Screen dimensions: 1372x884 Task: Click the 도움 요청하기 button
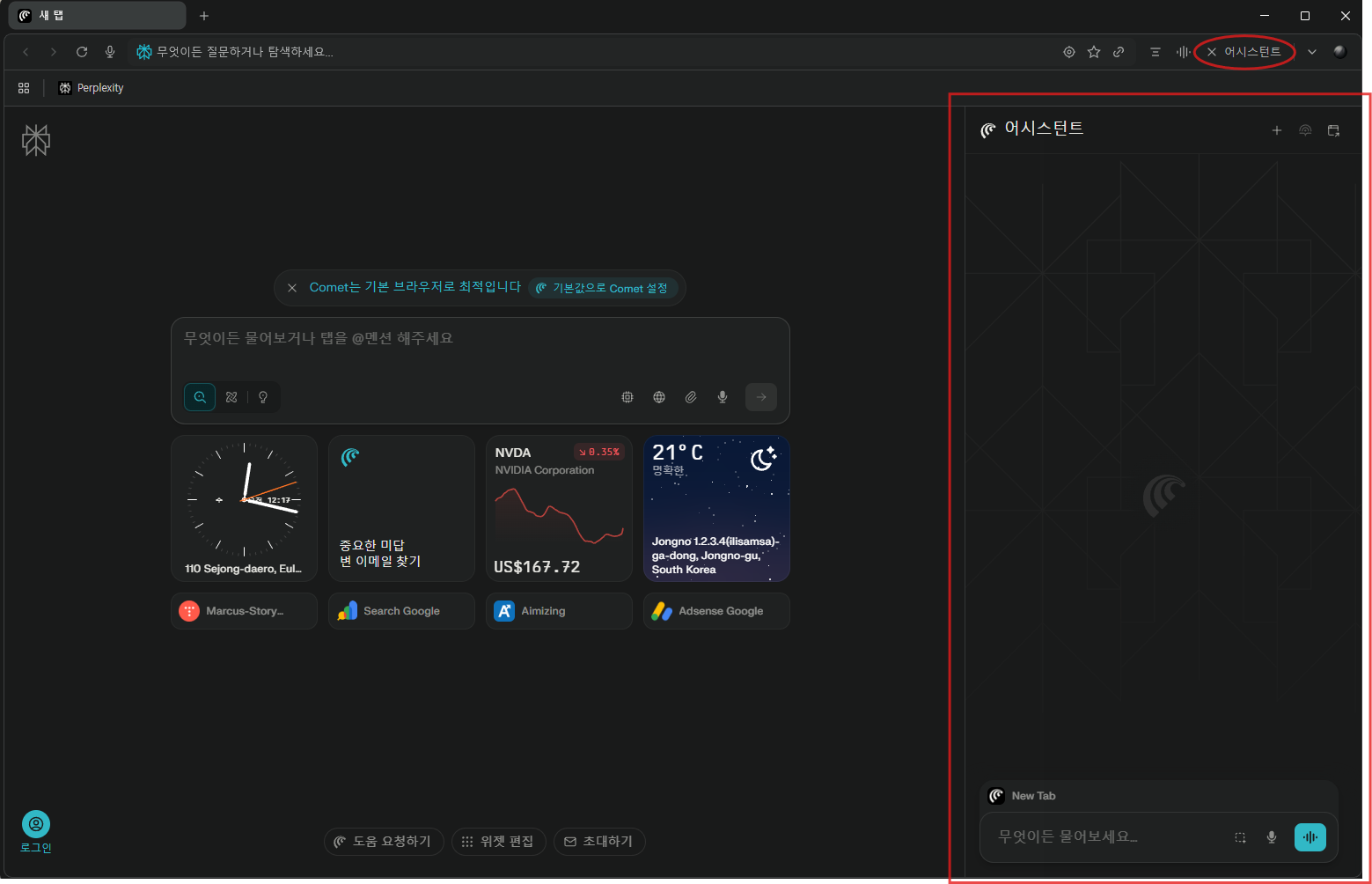[x=384, y=842]
